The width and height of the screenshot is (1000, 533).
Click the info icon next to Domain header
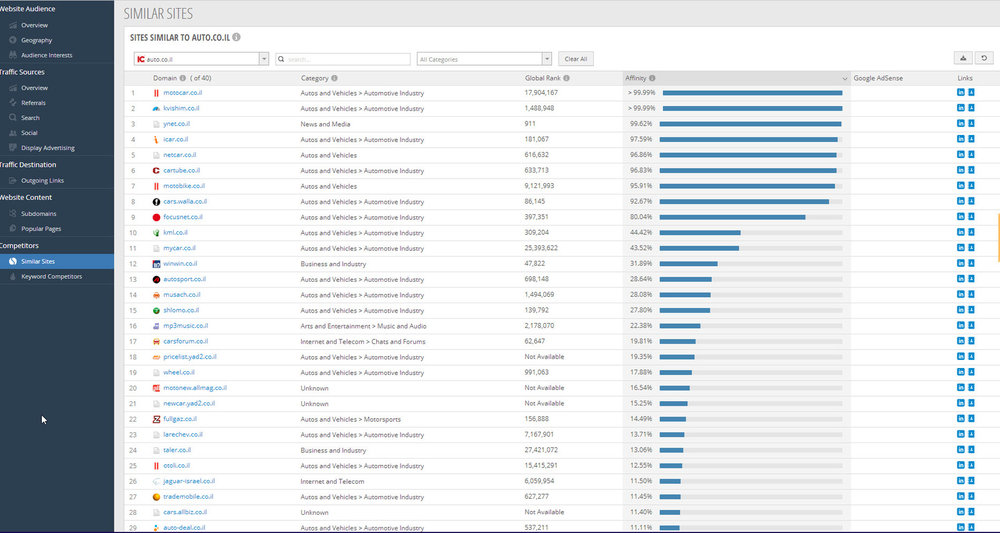(183, 78)
